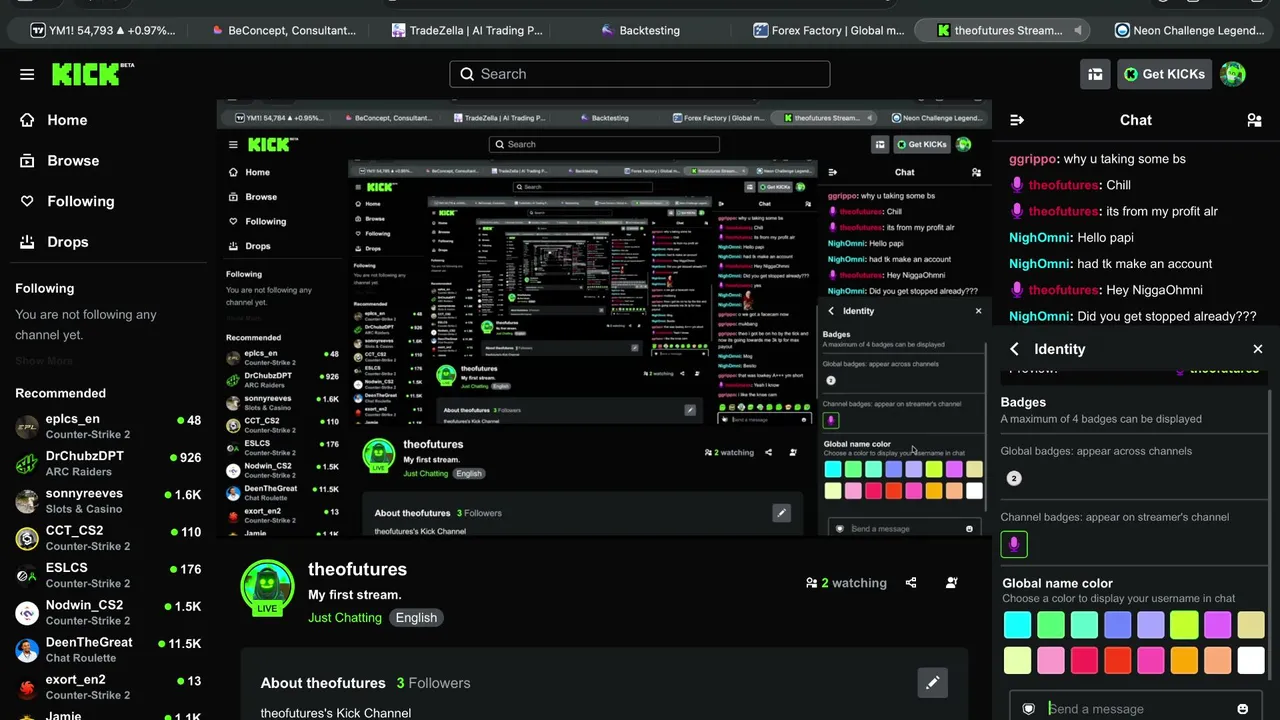The image size is (1280, 720).
Task: Open the hamburger sidebar menu
Action: tap(27, 74)
